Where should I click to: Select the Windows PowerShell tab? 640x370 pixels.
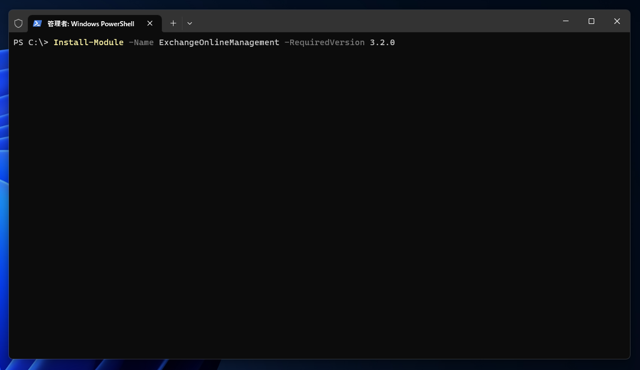95,24
